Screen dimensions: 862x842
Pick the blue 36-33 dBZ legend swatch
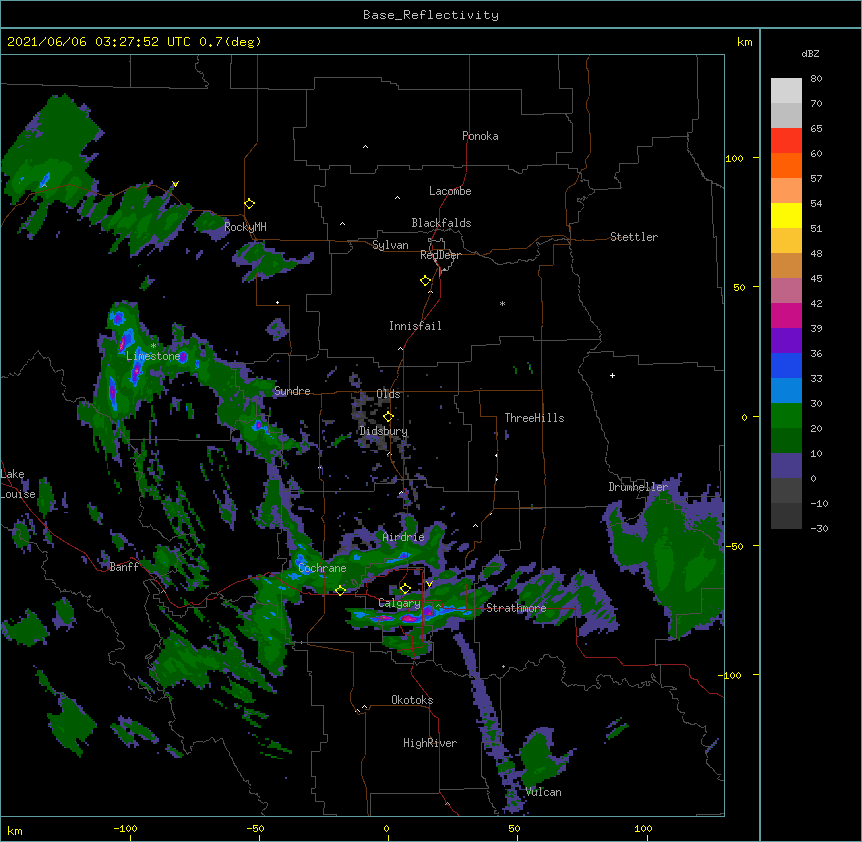[x=786, y=365]
